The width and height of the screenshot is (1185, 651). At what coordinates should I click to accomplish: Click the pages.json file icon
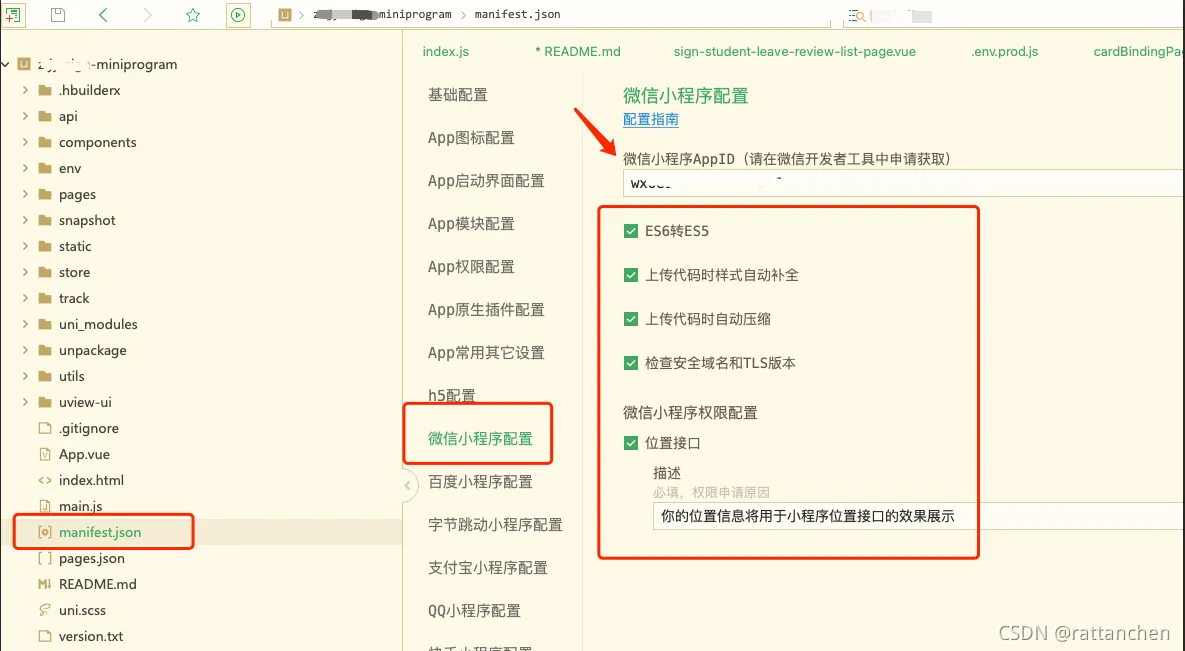click(x=45, y=558)
